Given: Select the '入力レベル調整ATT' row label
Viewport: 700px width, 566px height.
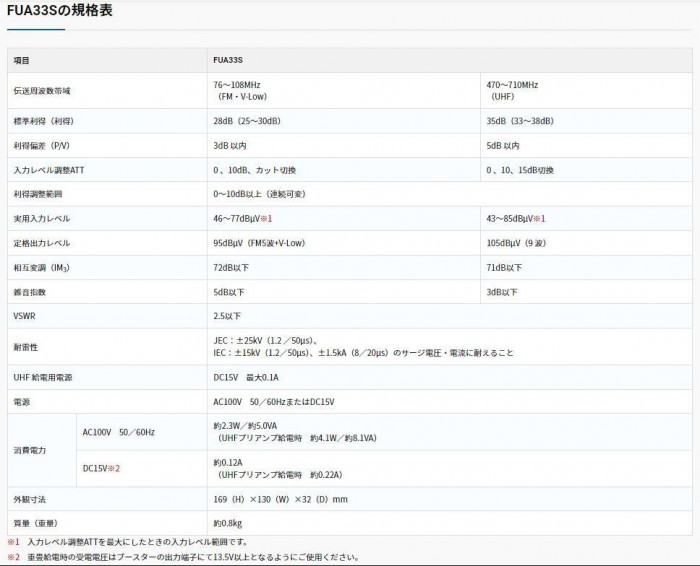Looking at the screenshot, I should click(49, 170).
